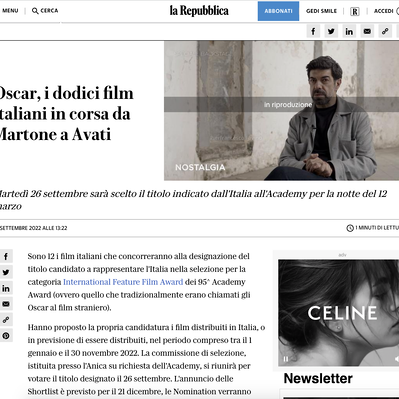Open the GEDI SMILE link
This screenshot has height=399, width=399.
[321, 11]
